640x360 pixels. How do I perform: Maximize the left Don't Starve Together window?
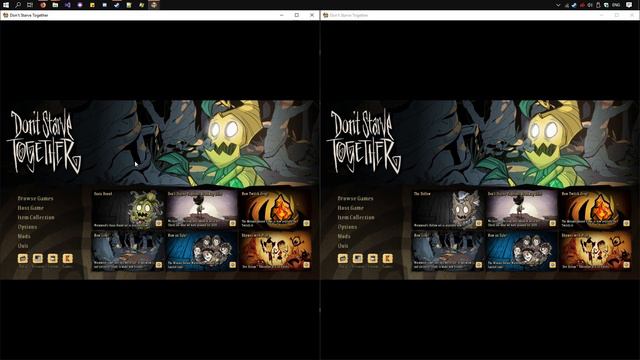[297, 15]
